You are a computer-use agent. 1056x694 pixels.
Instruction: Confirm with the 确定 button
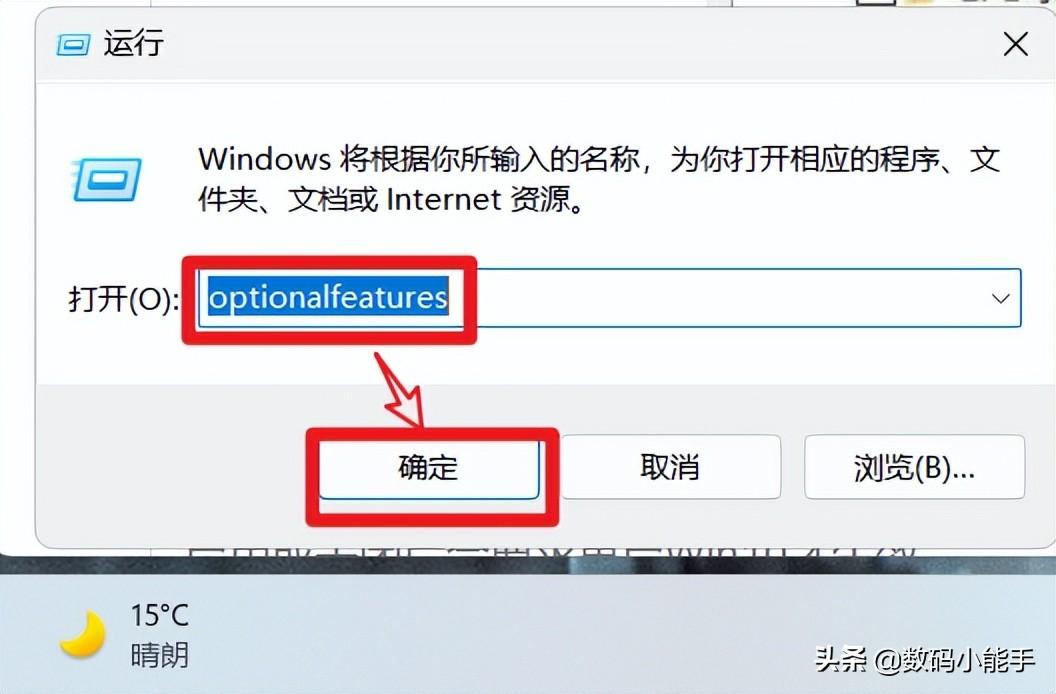(428, 467)
